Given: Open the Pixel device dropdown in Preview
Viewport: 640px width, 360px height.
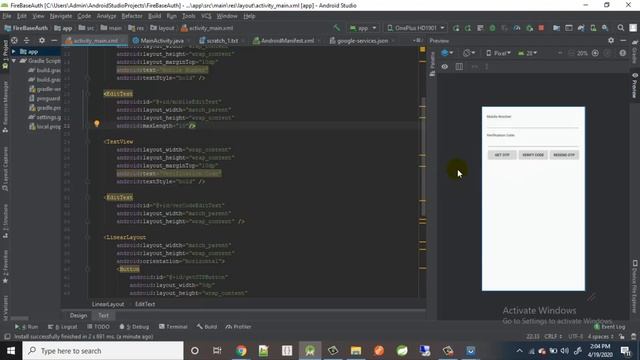Looking at the screenshot, I should click(x=498, y=53).
